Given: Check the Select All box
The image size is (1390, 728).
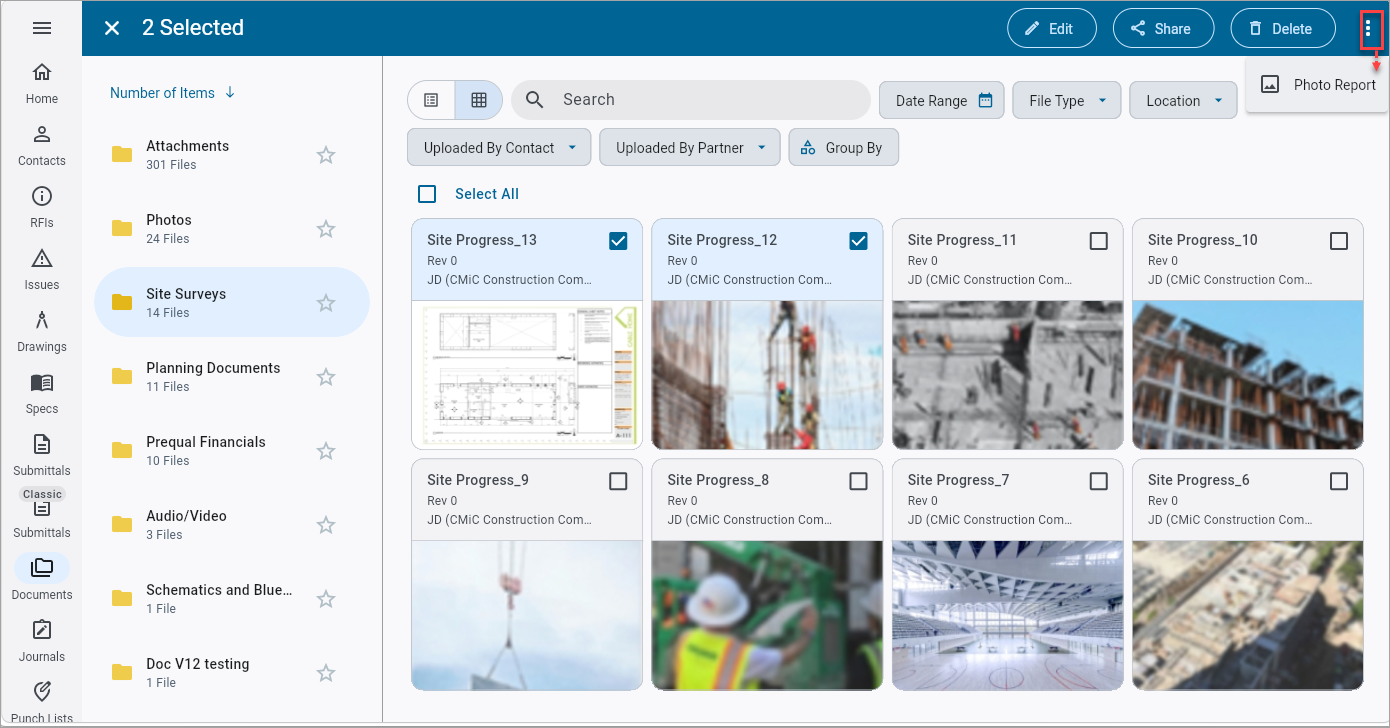Looking at the screenshot, I should [x=427, y=194].
